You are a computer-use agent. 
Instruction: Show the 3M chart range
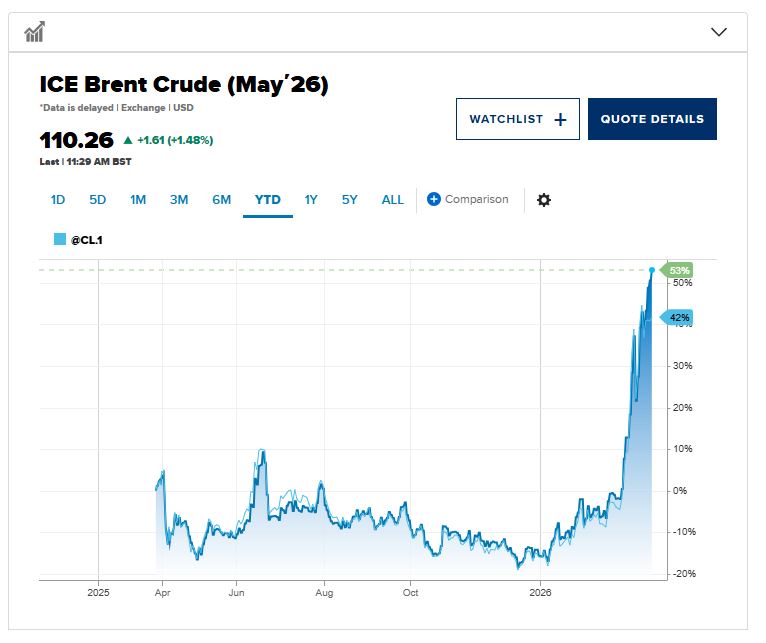tap(179, 200)
